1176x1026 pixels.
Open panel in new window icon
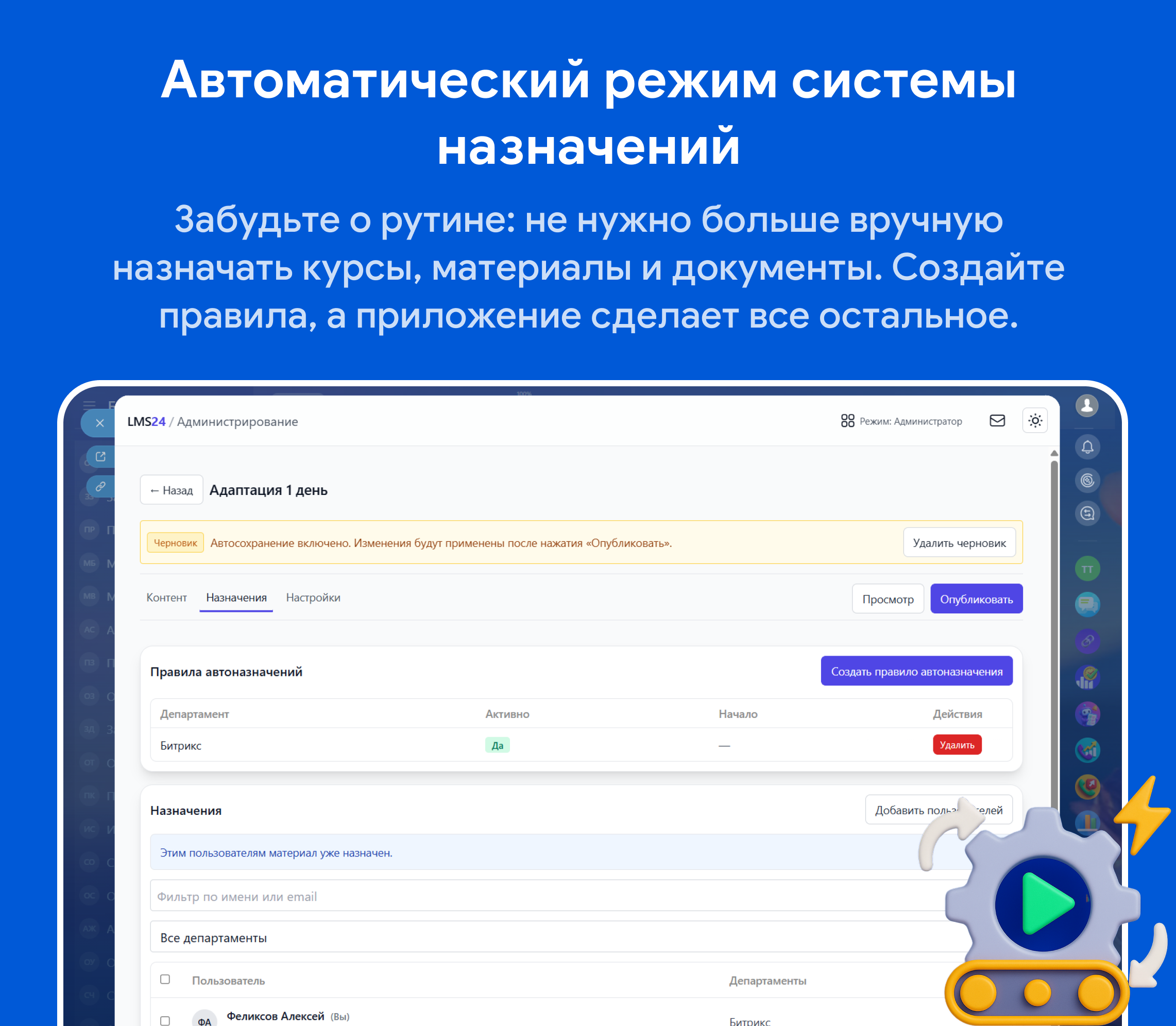[101, 456]
